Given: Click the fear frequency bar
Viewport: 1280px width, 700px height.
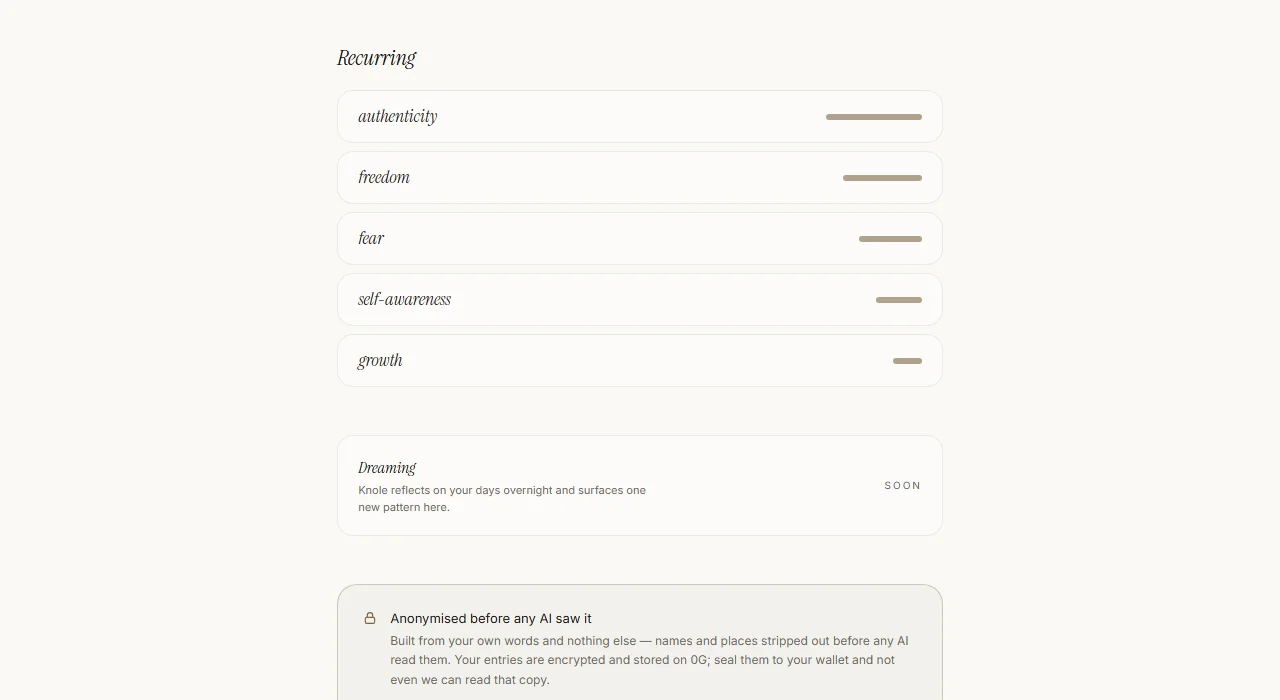Looking at the screenshot, I should coord(890,239).
